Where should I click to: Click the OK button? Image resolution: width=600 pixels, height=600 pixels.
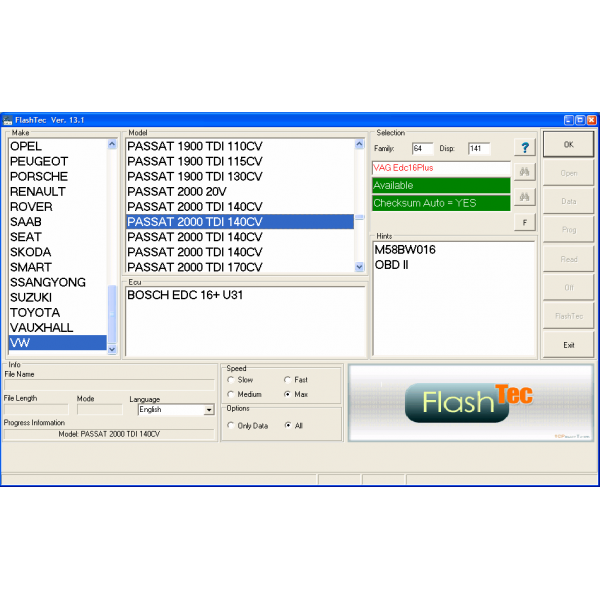[568, 144]
